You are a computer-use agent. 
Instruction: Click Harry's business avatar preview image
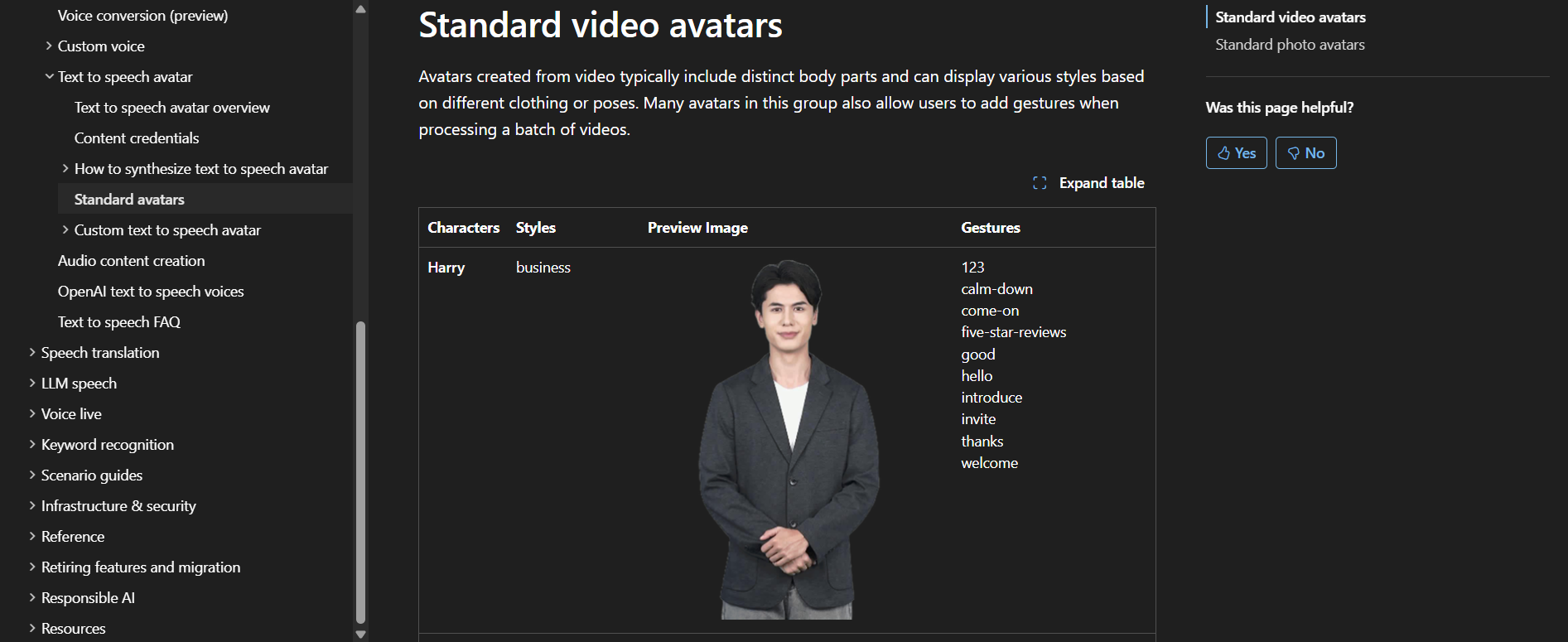tap(788, 439)
